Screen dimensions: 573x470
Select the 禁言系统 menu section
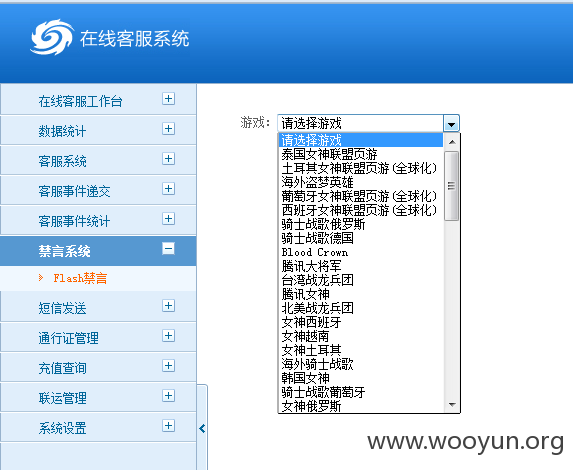(98, 251)
